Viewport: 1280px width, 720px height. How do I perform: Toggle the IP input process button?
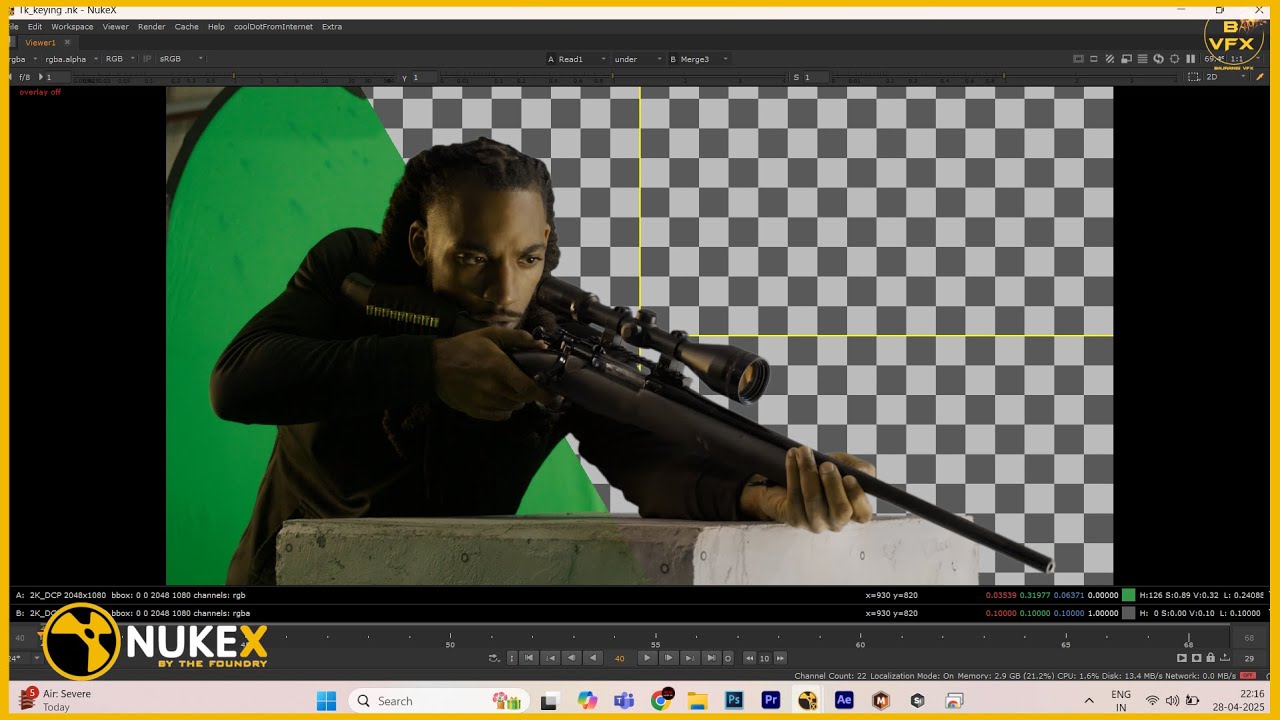click(147, 59)
